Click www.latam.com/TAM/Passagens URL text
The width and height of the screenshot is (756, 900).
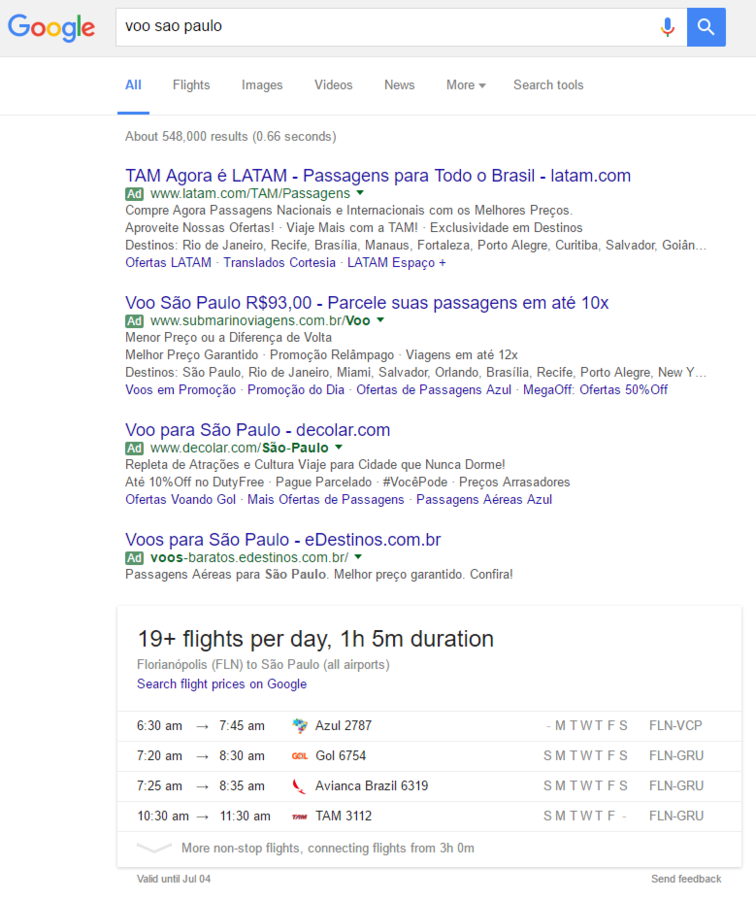tap(250, 193)
